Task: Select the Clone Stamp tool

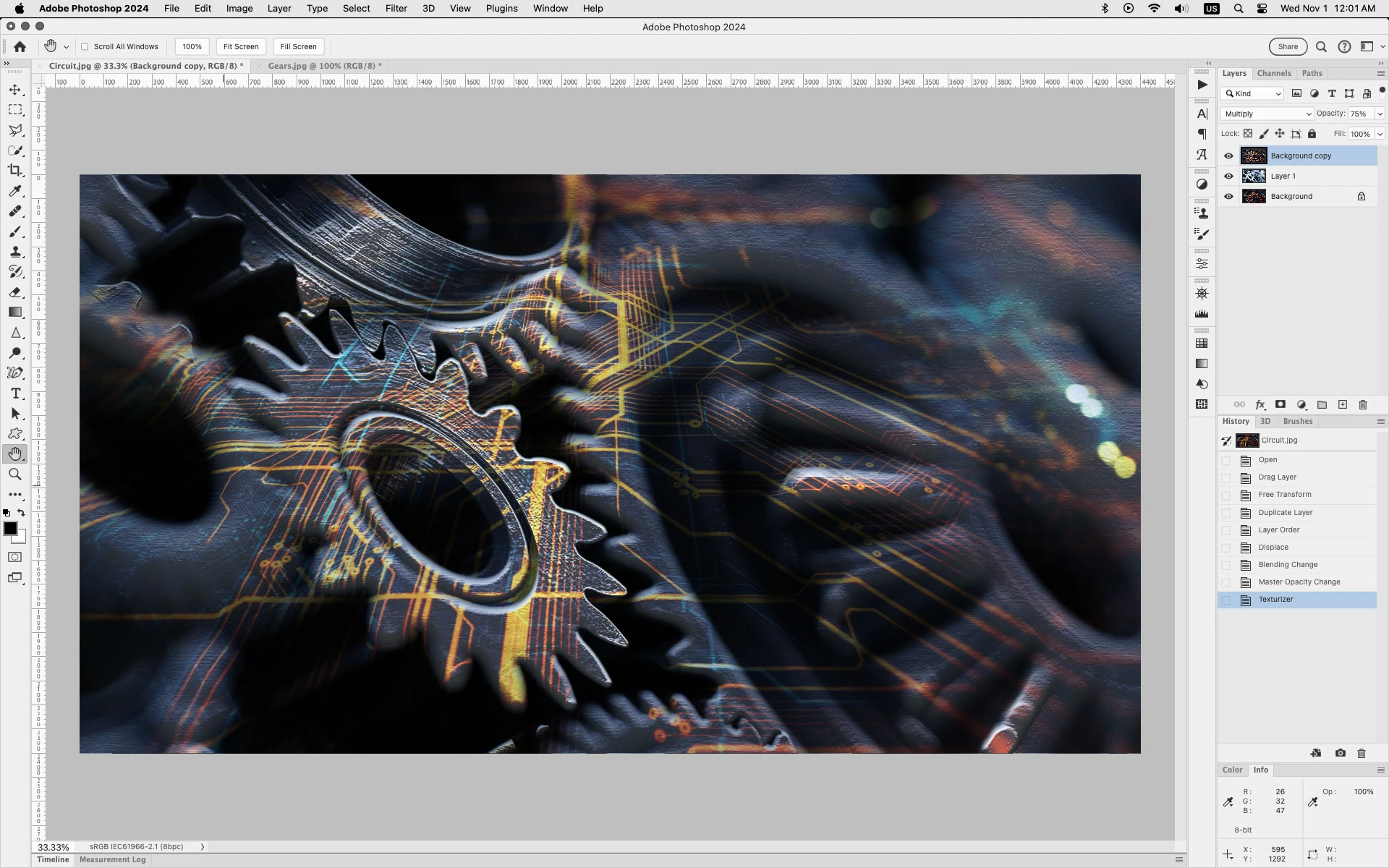Action: (x=15, y=252)
